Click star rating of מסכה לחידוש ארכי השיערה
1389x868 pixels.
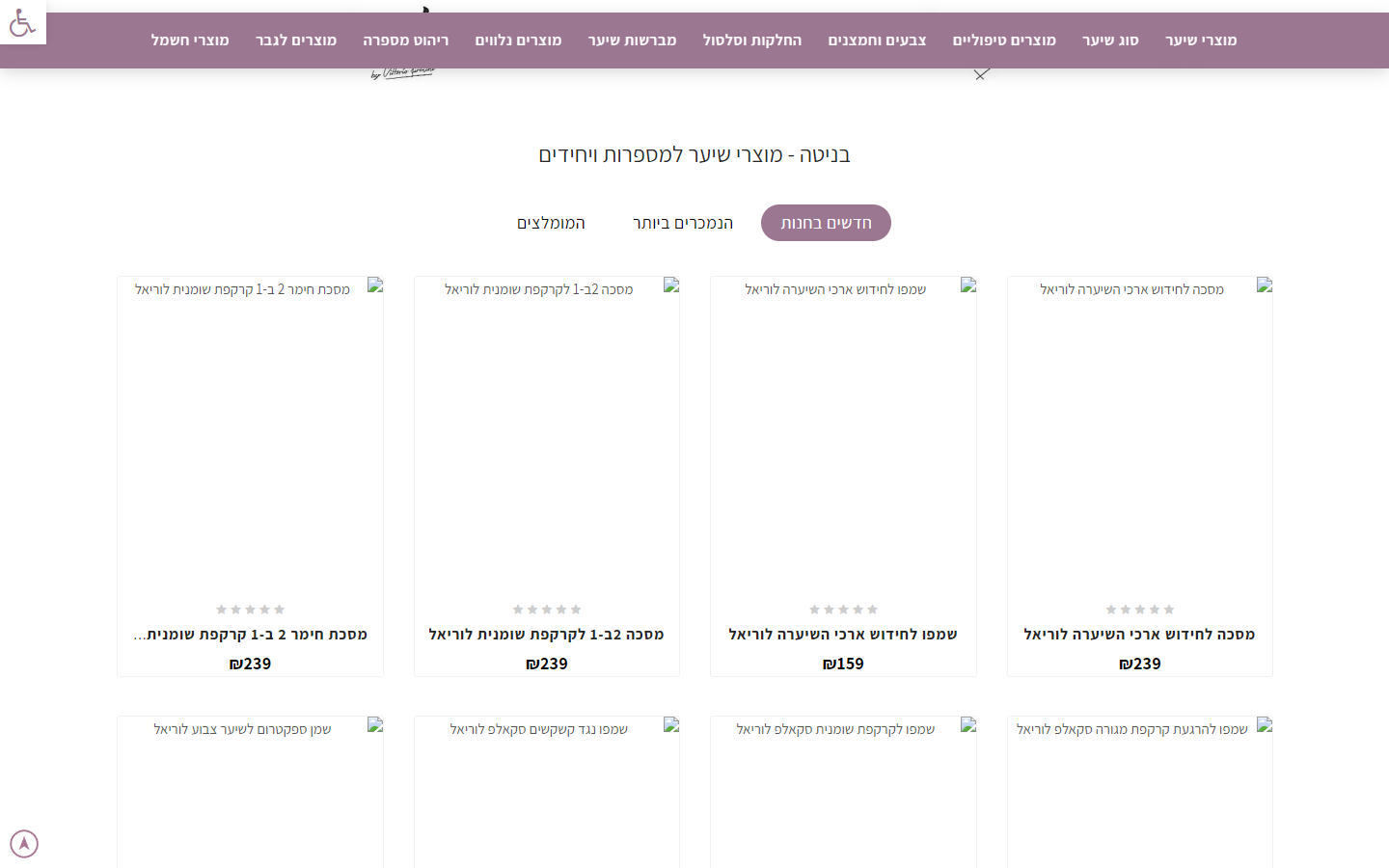point(1139,610)
